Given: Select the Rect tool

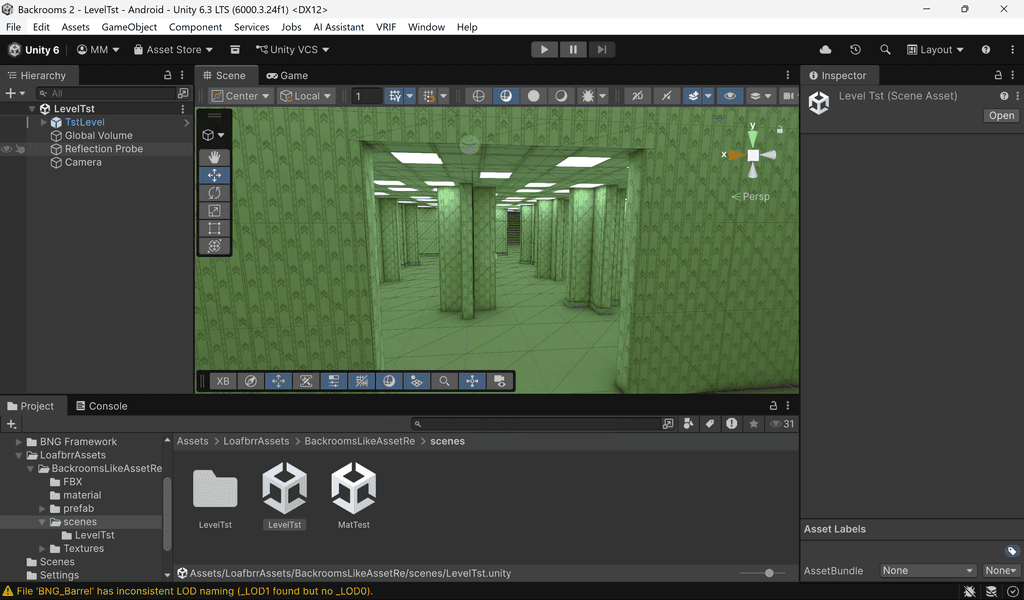Looking at the screenshot, I should [x=214, y=228].
